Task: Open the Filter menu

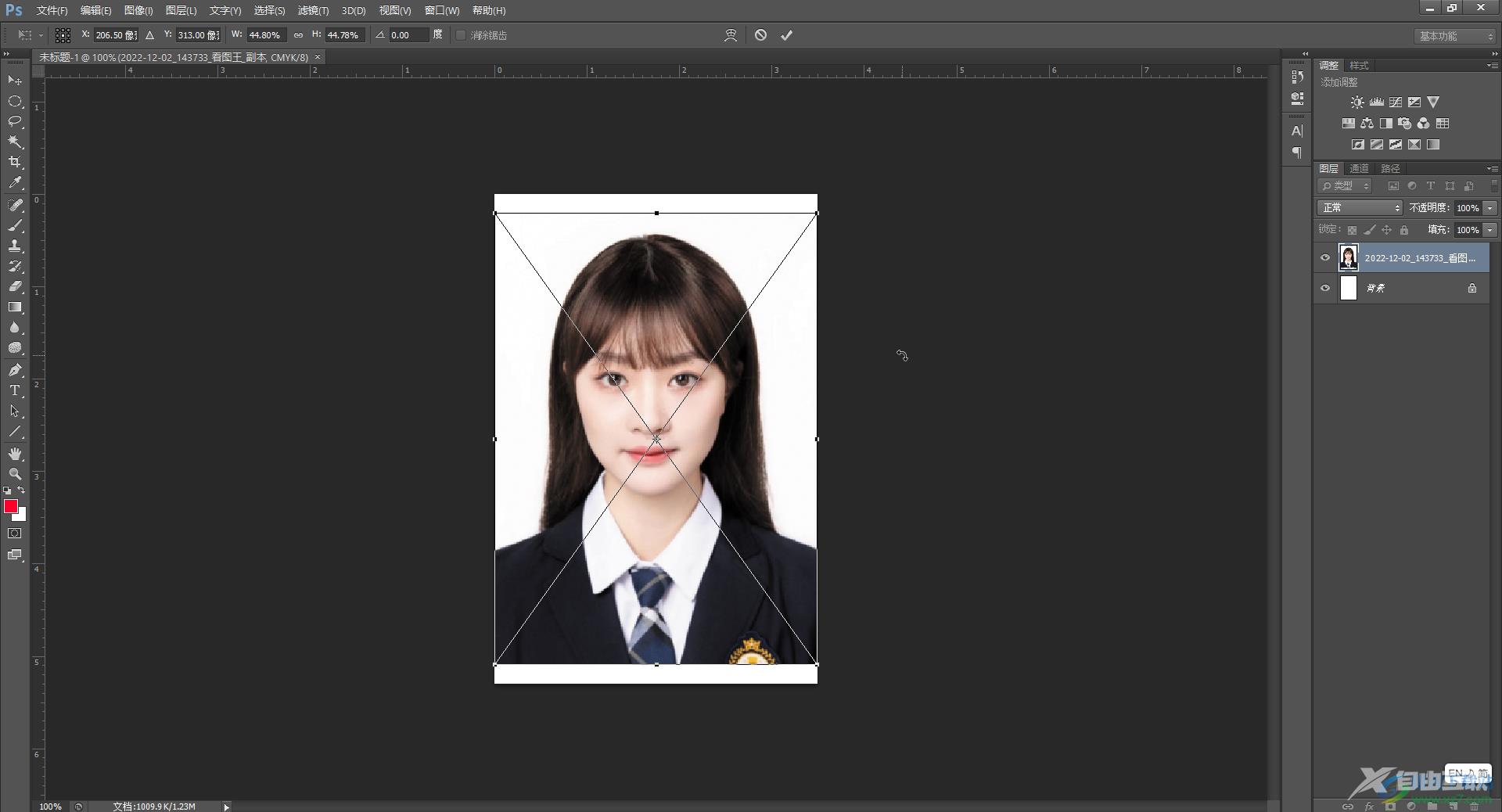Action: coord(313,11)
